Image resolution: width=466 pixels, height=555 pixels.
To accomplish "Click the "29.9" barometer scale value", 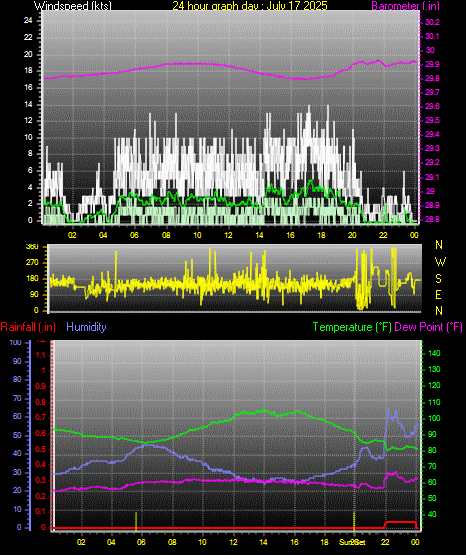I will 432,64.
